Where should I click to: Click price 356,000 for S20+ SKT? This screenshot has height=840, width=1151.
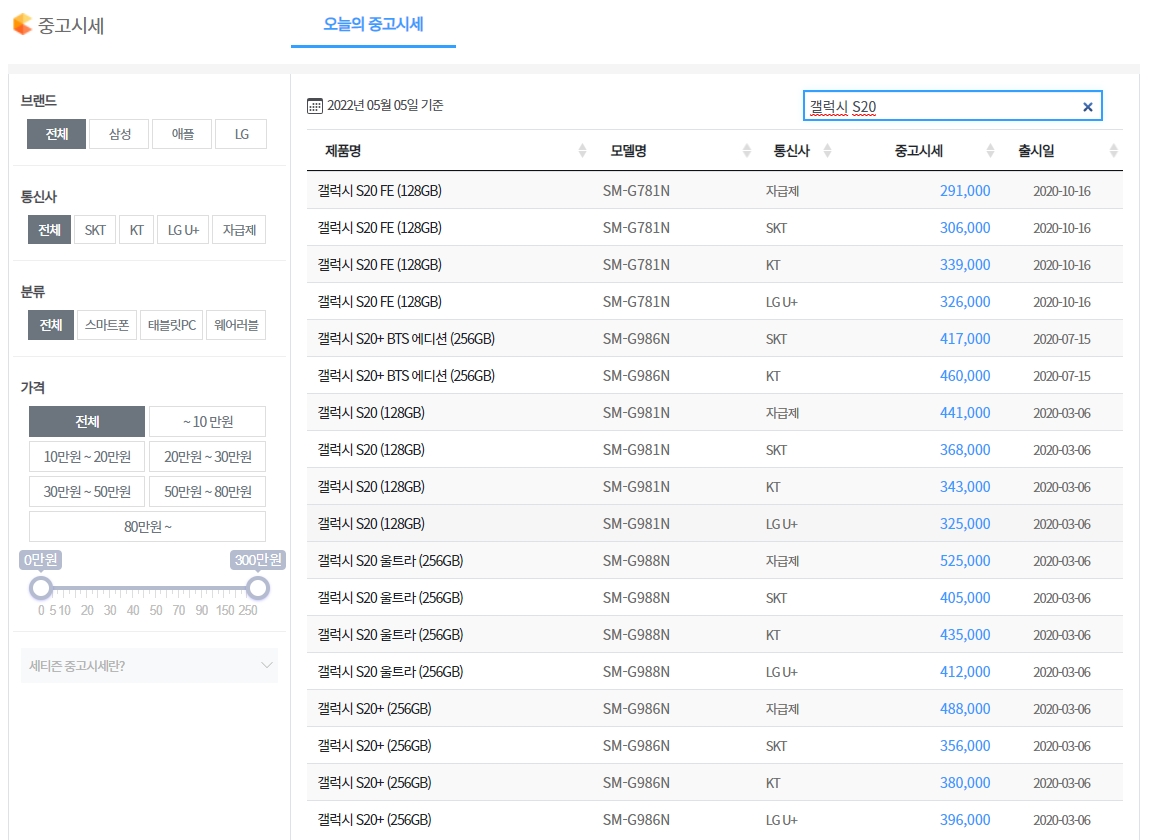pyautogui.click(x=965, y=746)
